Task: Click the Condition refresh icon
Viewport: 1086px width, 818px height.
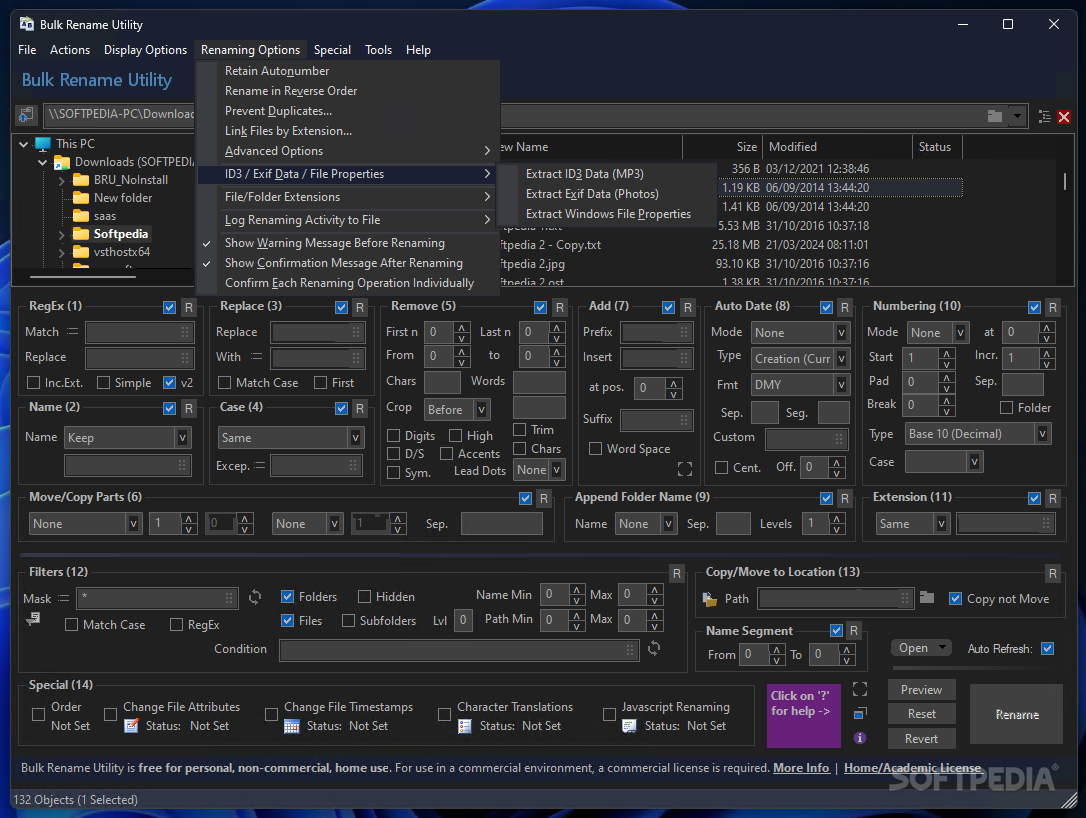Action: pos(654,648)
